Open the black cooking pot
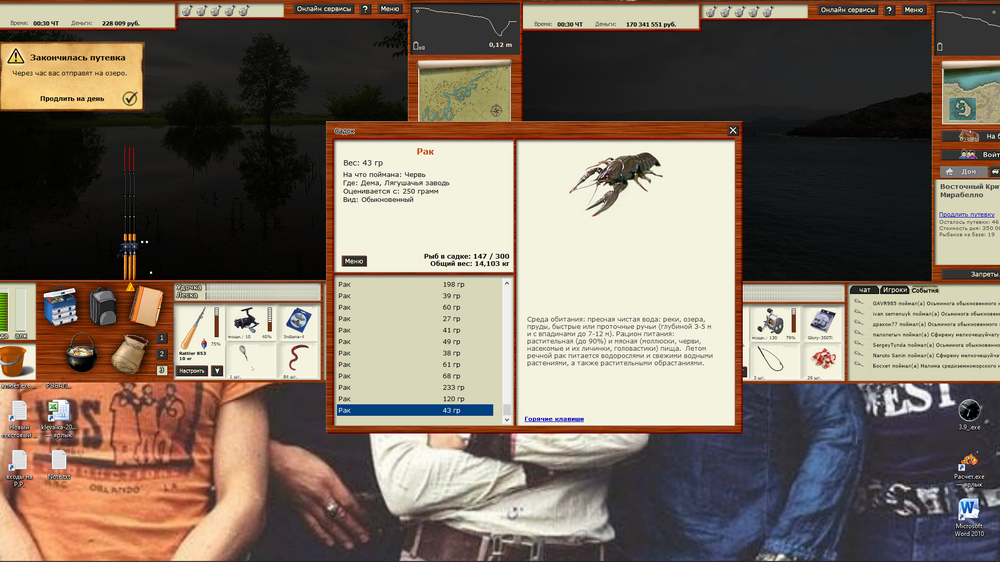The height and width of the screenshot is (562, 1000). click(81, 351)
